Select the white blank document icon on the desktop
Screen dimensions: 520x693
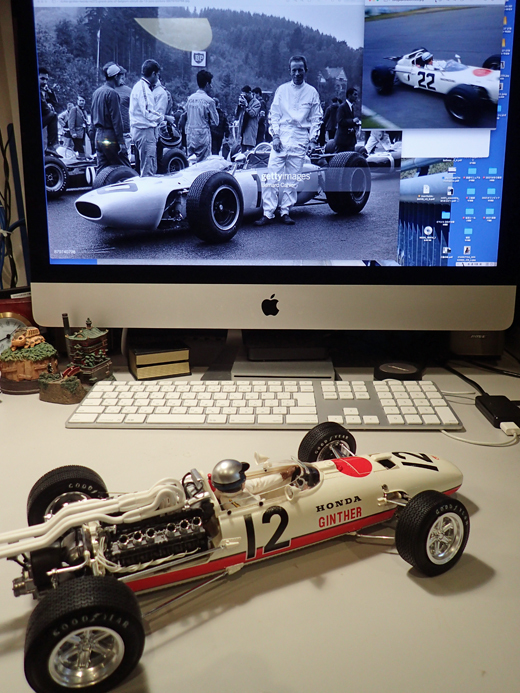click(426, 189)
